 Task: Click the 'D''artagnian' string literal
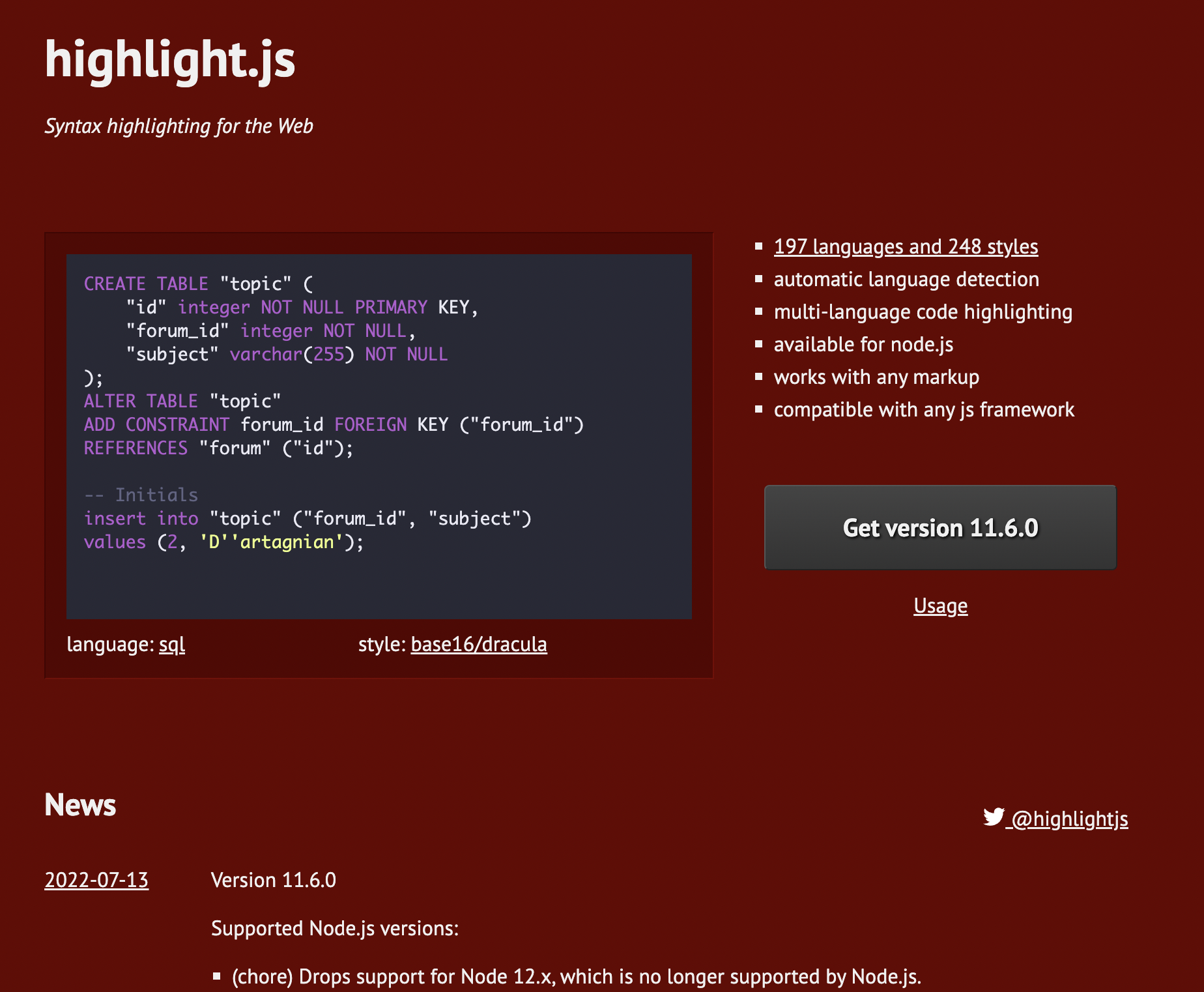click(x=272, y=542)
